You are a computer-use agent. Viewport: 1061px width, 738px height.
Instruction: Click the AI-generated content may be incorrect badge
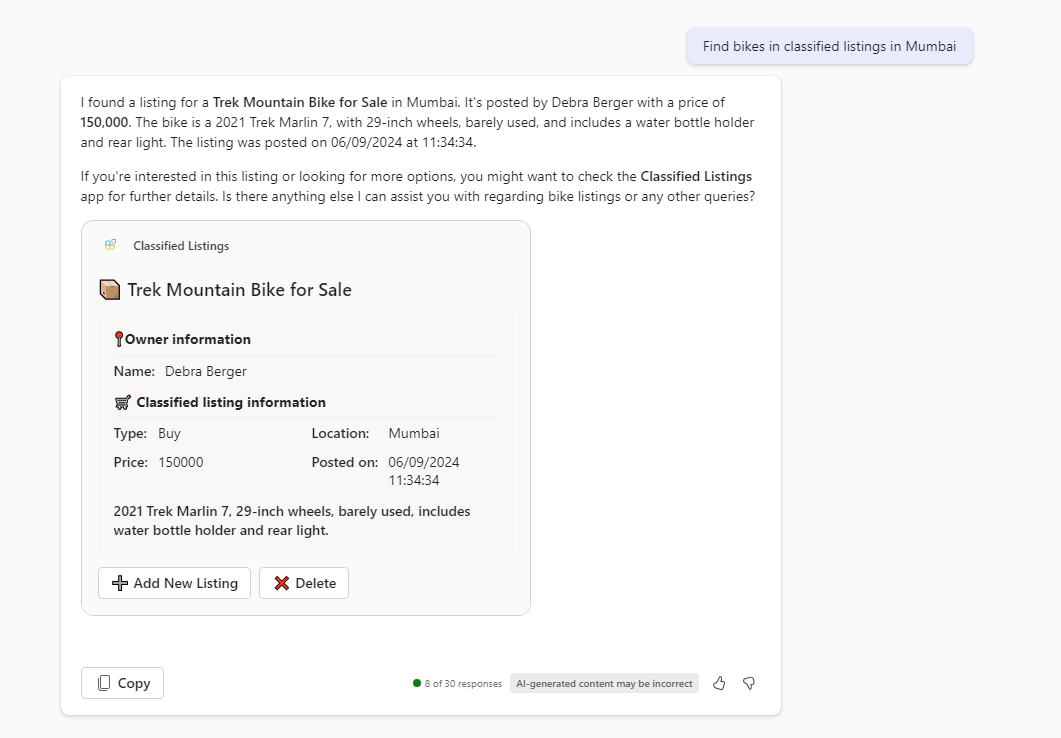[x=604, y=684]
